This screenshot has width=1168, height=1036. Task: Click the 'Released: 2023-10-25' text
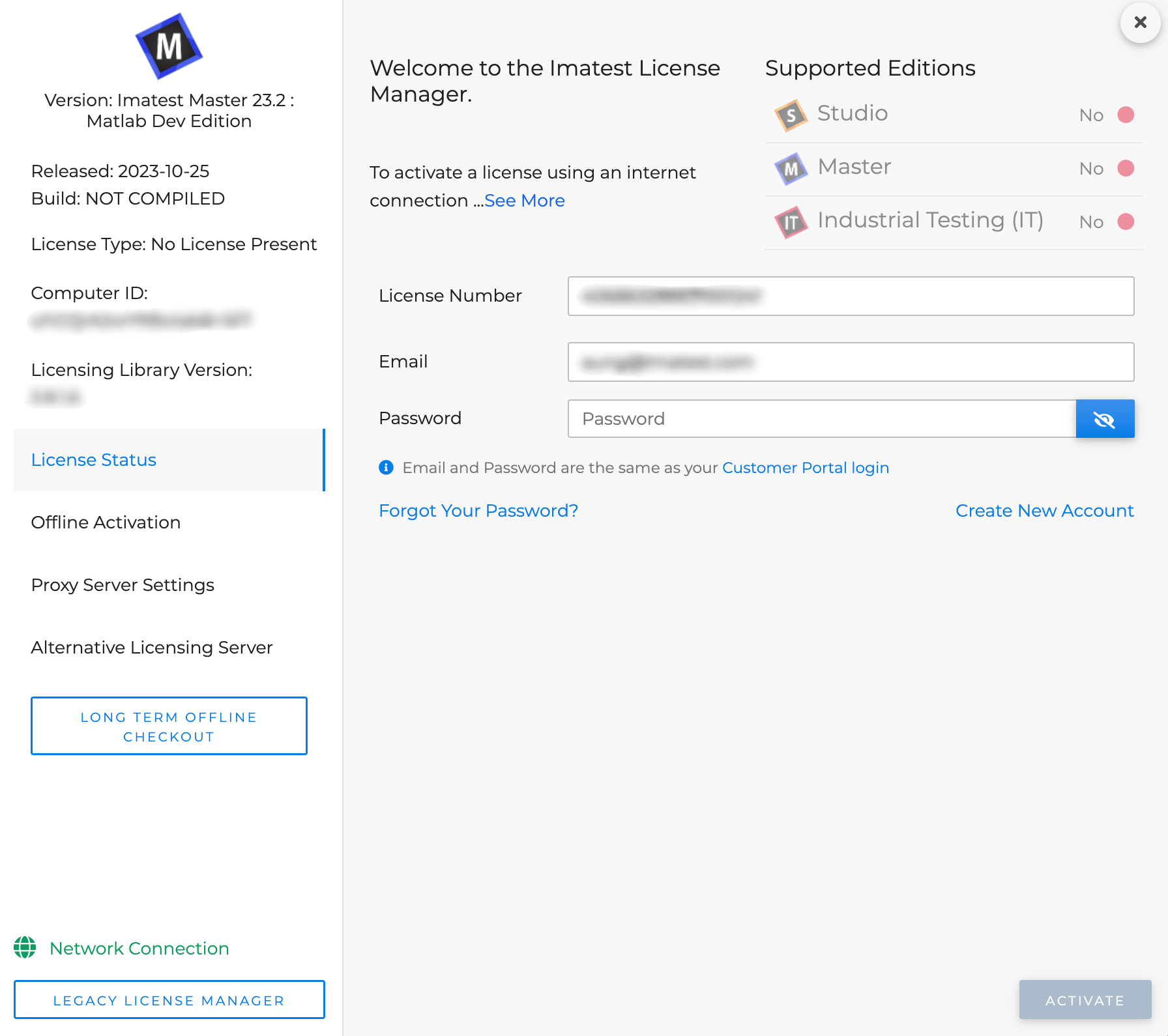tap(120, 171)
